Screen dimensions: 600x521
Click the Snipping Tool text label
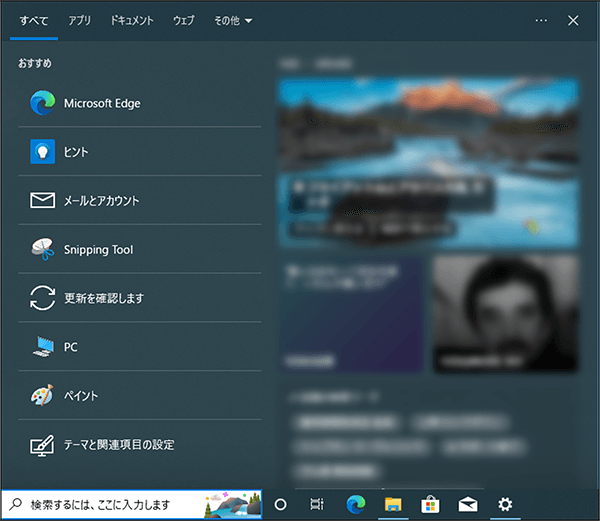point(98,249)
